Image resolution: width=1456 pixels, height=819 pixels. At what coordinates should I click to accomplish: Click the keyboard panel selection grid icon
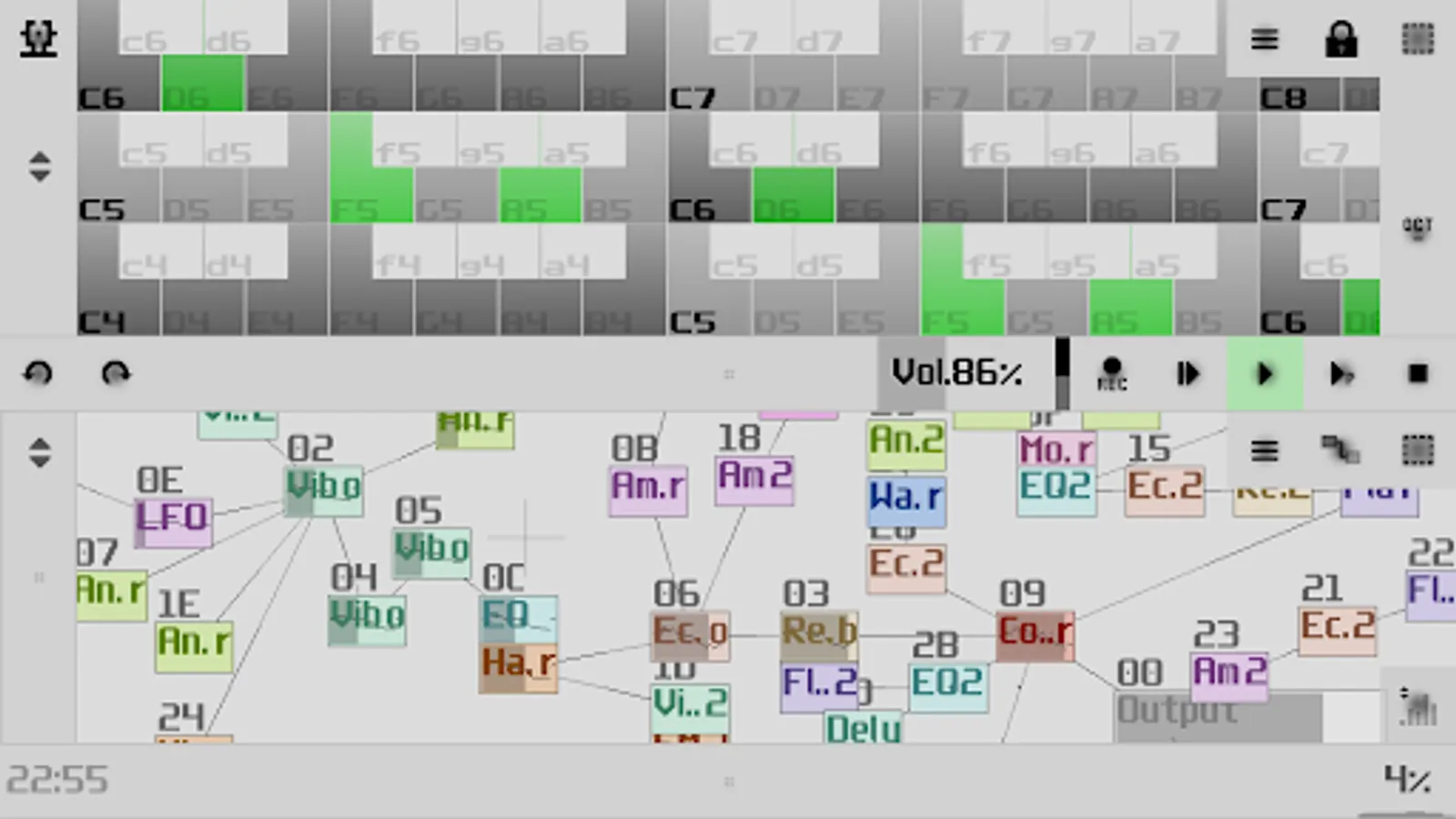[x=1417, y=39]
